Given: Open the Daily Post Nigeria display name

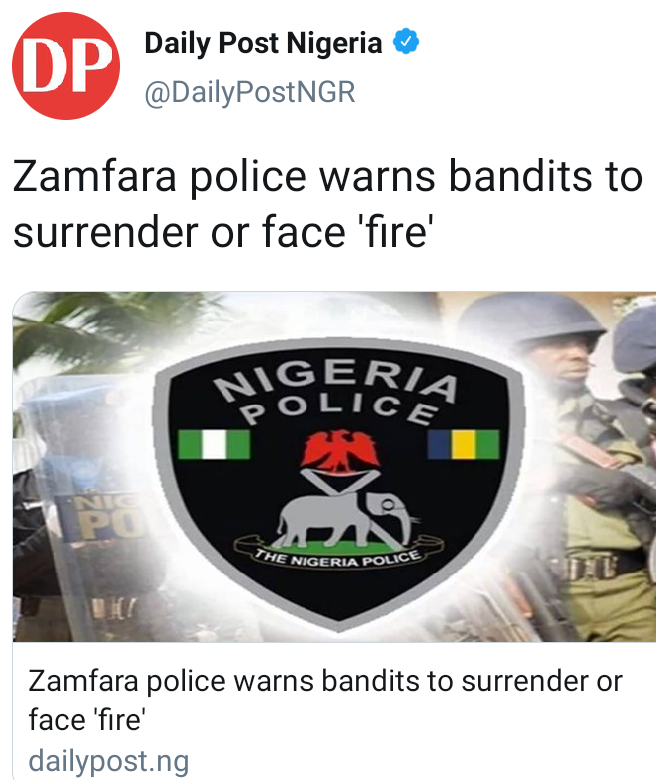Looking at the screenshot, I should 263,43.
